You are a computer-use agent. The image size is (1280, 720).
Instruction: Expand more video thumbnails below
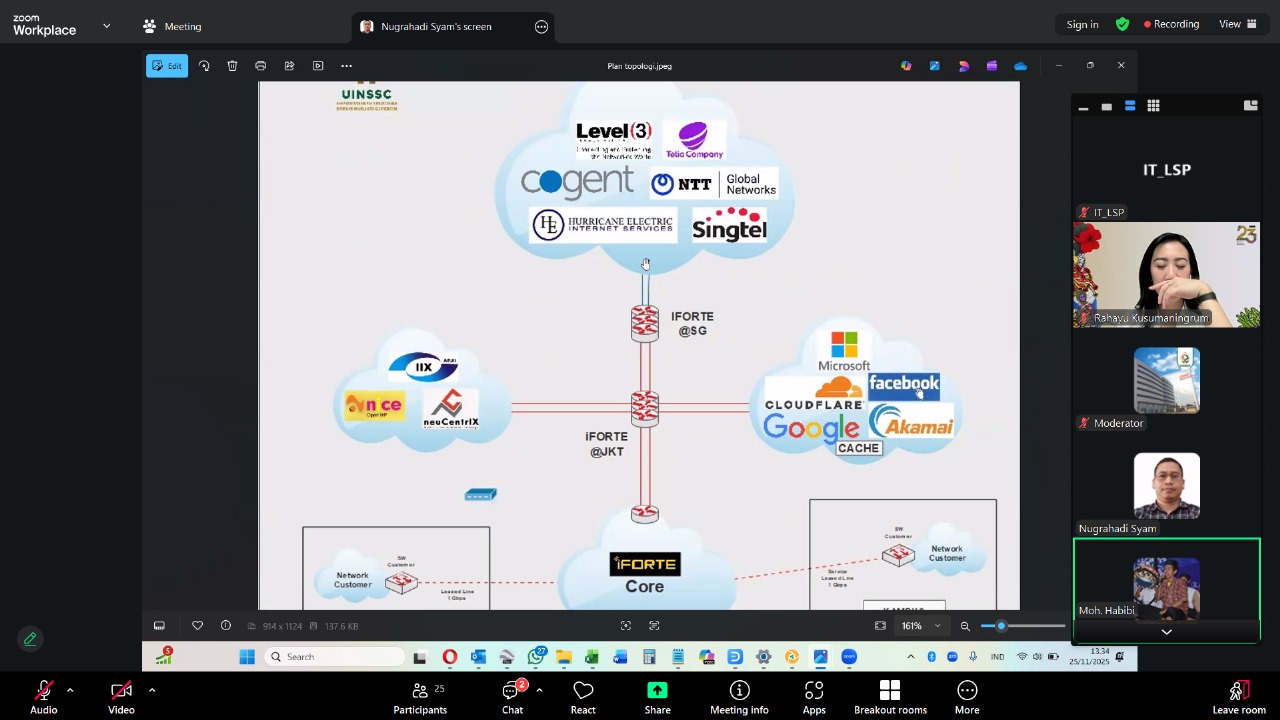click(x=1166, y=632)
